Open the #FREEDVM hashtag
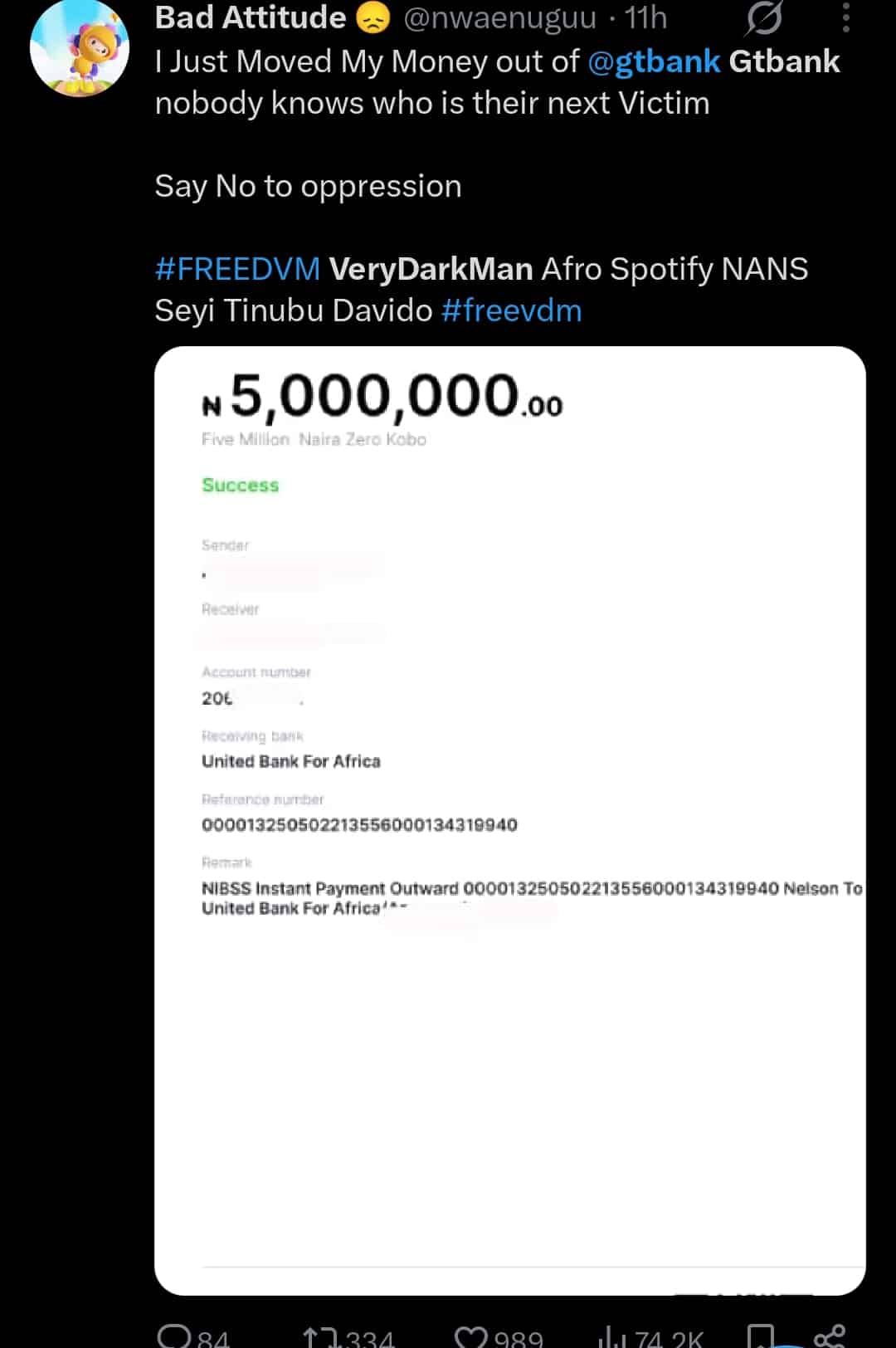 tap(237, 269)
